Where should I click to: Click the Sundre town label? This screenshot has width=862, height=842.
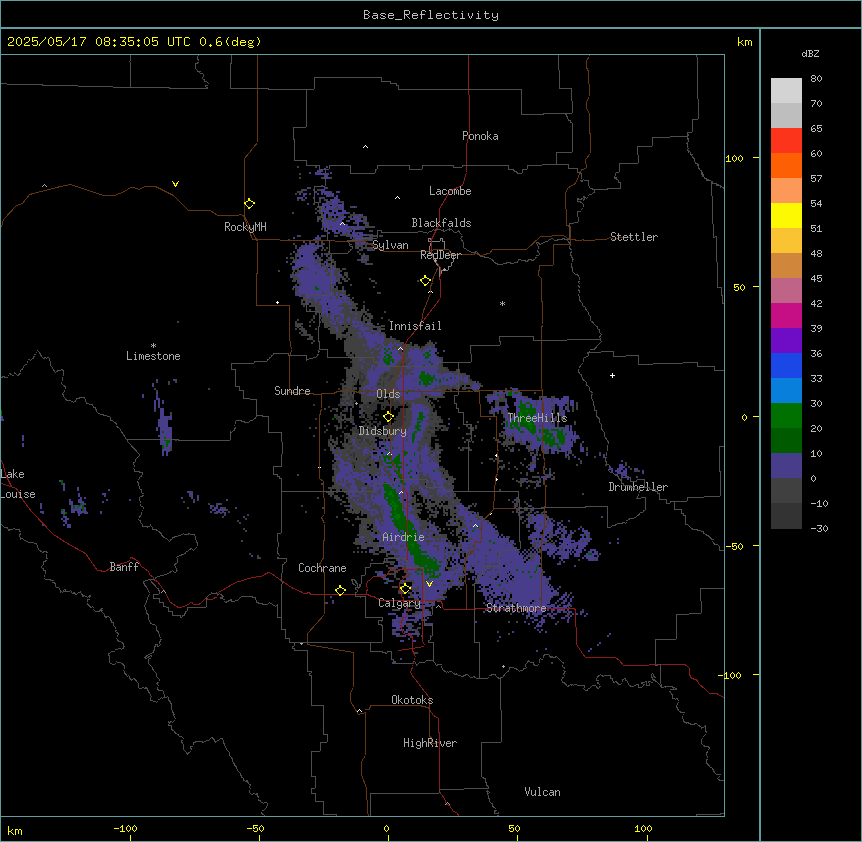coord(292,391)
